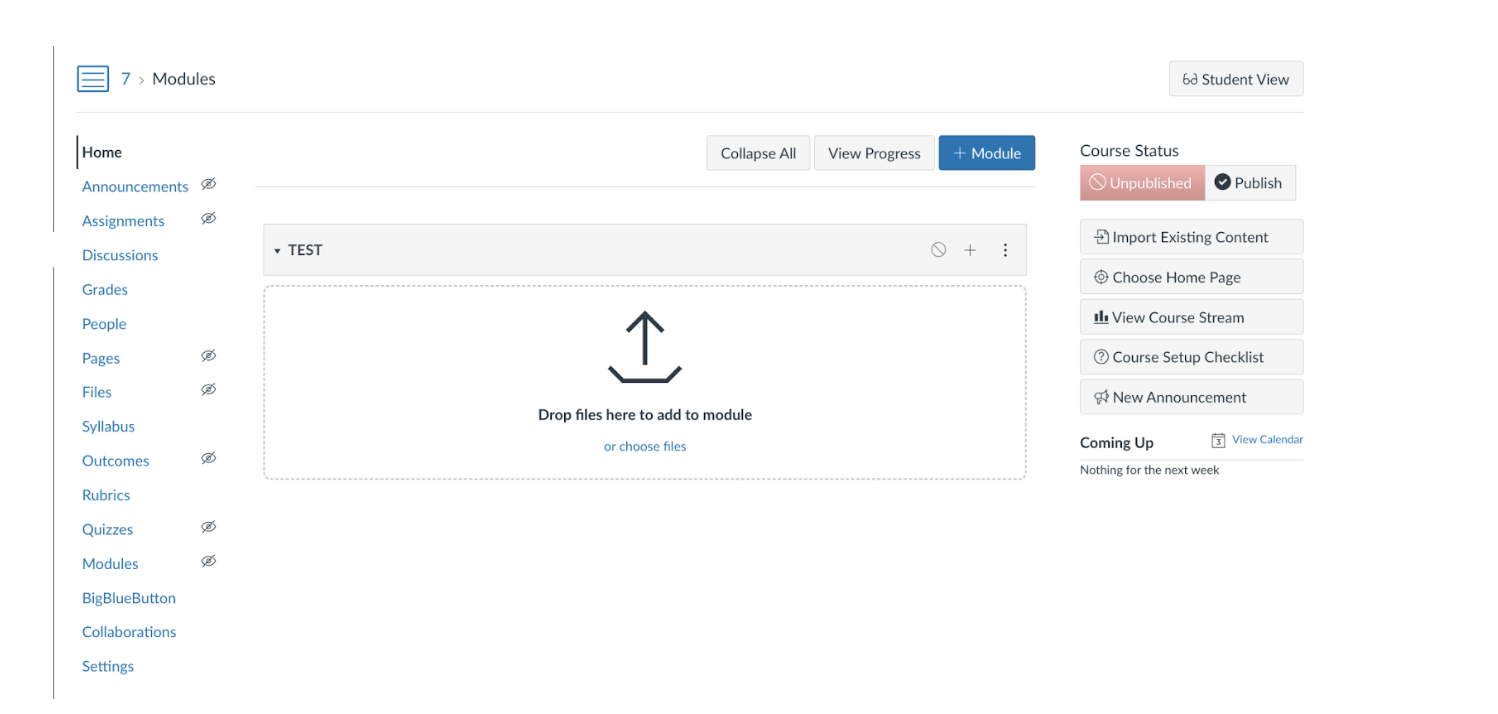The width and height of the screenshot is (1498, 714).
Task: Select People in the sidebar
Action: (104, 324)
